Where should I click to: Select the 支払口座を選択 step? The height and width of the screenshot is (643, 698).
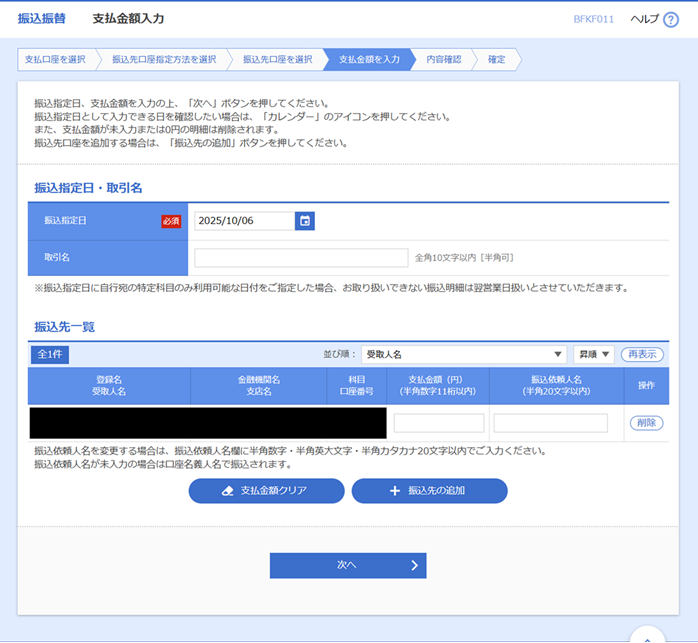coord(55,59)
